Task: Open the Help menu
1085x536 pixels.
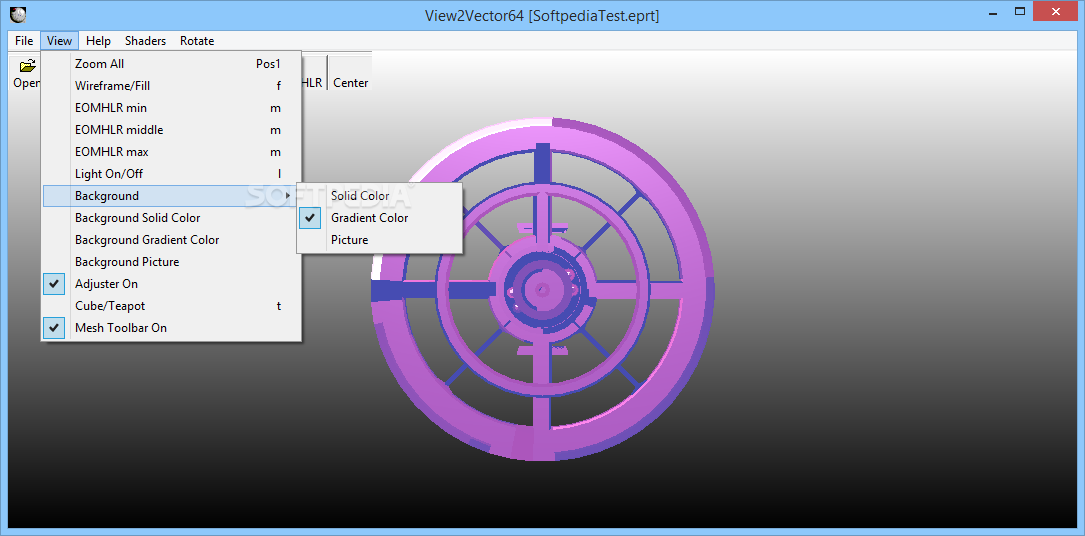Action: (x=98, y=41)
